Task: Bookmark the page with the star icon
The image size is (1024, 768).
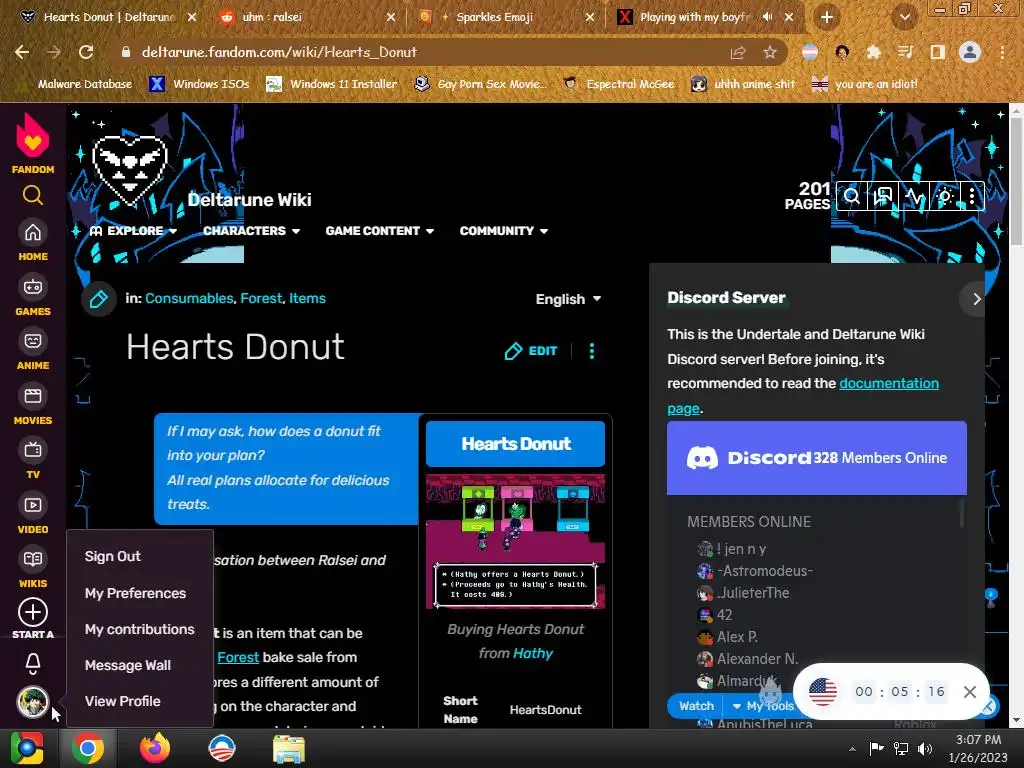Action: click(x=770, y=52)
